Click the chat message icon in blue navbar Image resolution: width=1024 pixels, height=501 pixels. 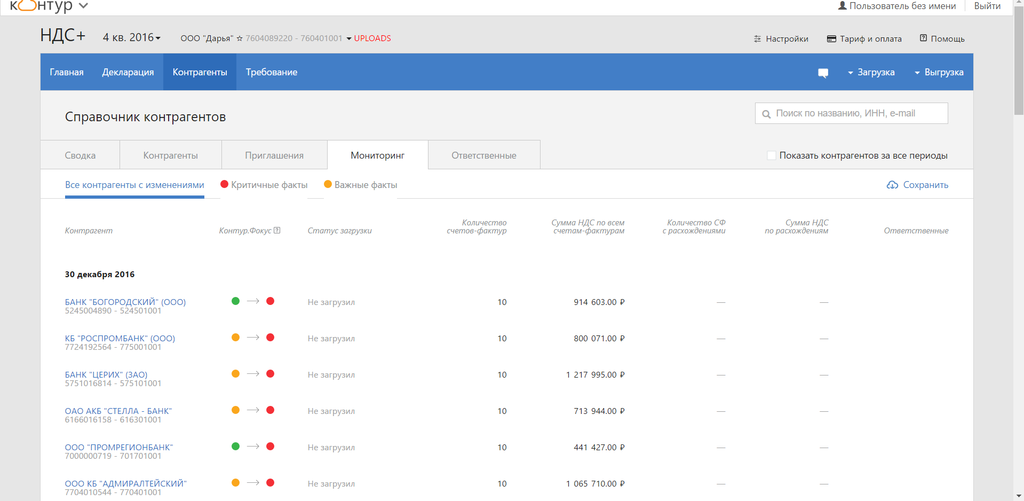(823, 72)
